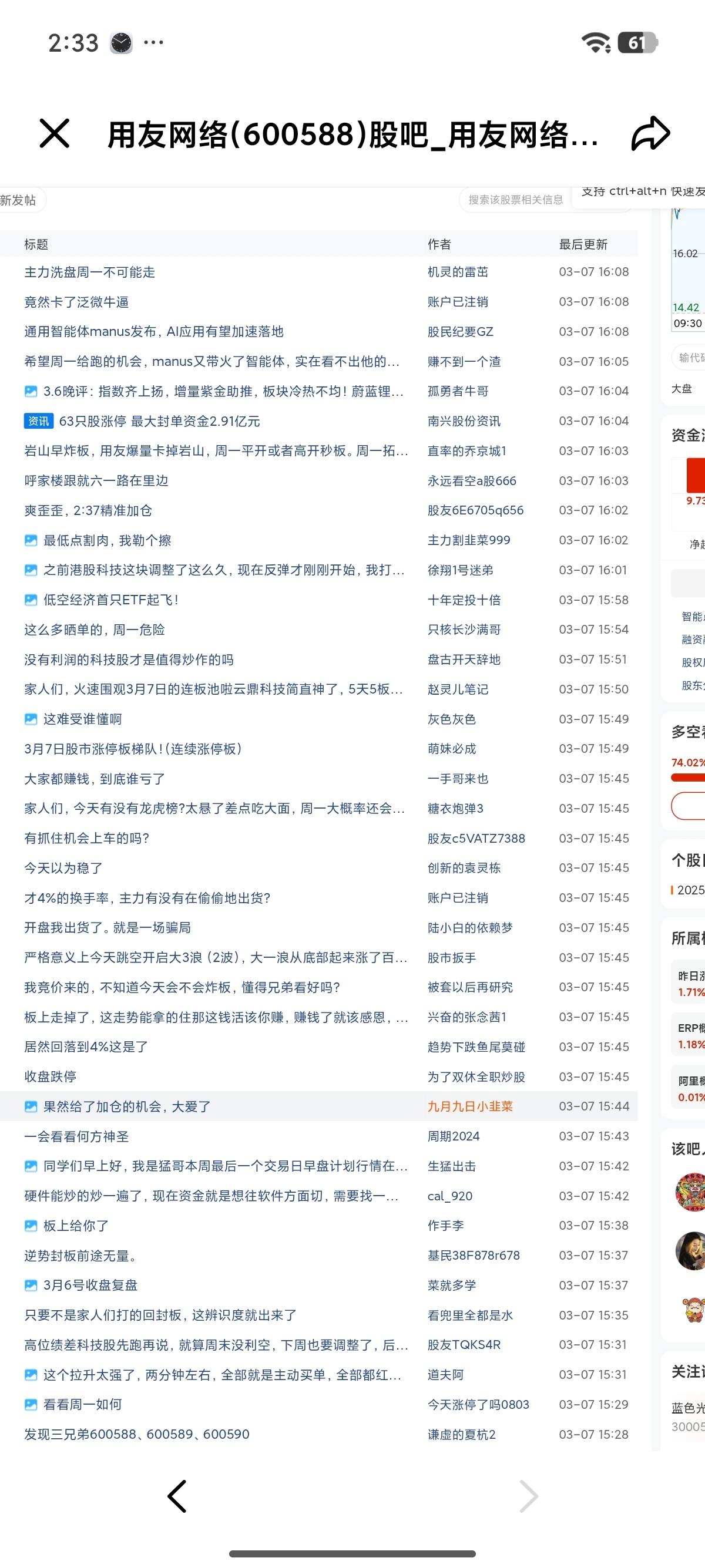
Task: Open post 爽歪歪，2:37精准加仓
Action: (x=88, y=511)
